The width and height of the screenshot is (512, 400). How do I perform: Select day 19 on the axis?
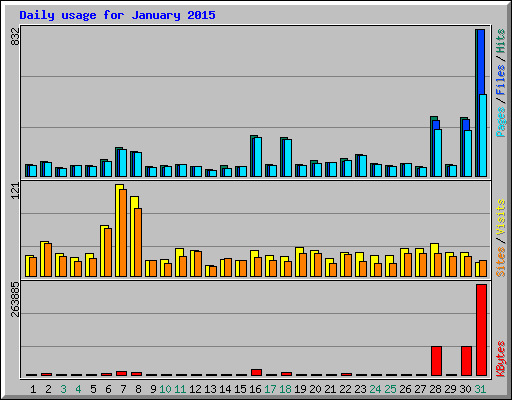pyautogui.click(x=300, y=389)
